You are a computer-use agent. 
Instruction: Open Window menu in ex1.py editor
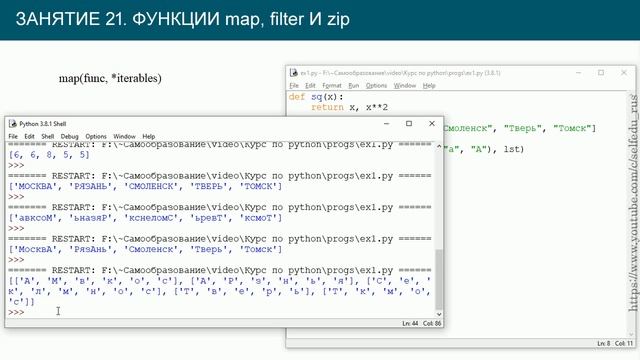405,85
